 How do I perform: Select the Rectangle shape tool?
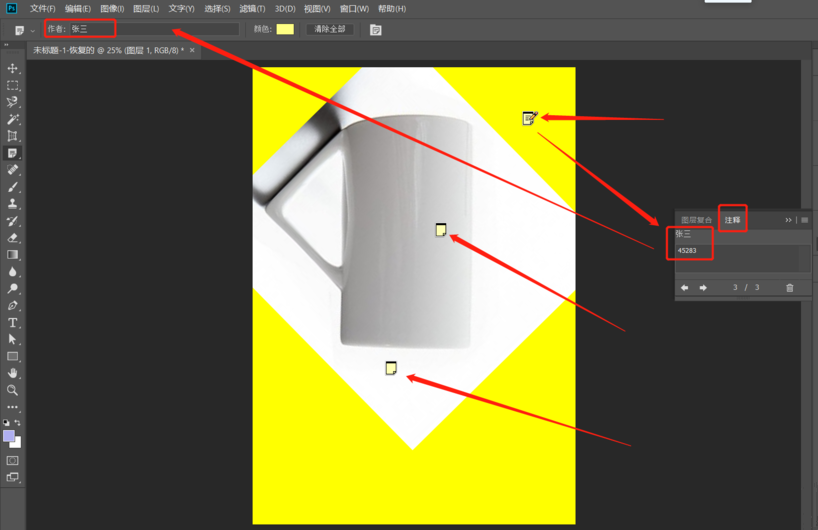coord(13,357)
